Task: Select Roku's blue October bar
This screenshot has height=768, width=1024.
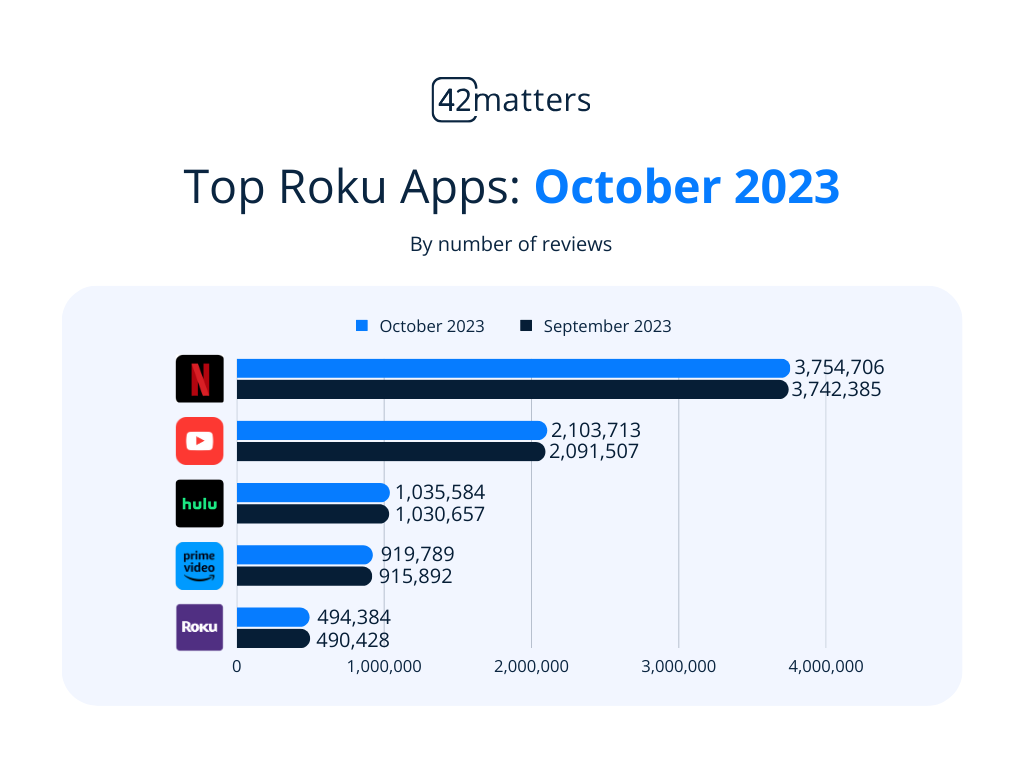Action: click(273, 617)
